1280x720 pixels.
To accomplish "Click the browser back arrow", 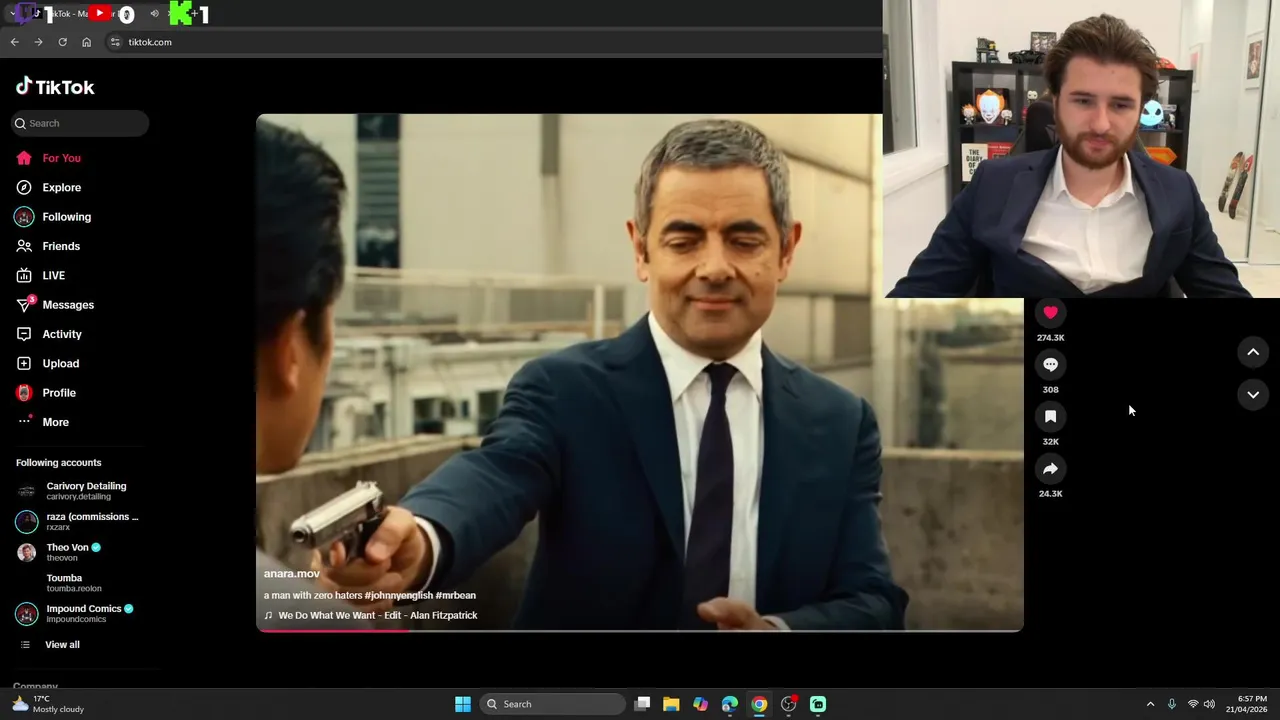I will [x=14, y=42].
